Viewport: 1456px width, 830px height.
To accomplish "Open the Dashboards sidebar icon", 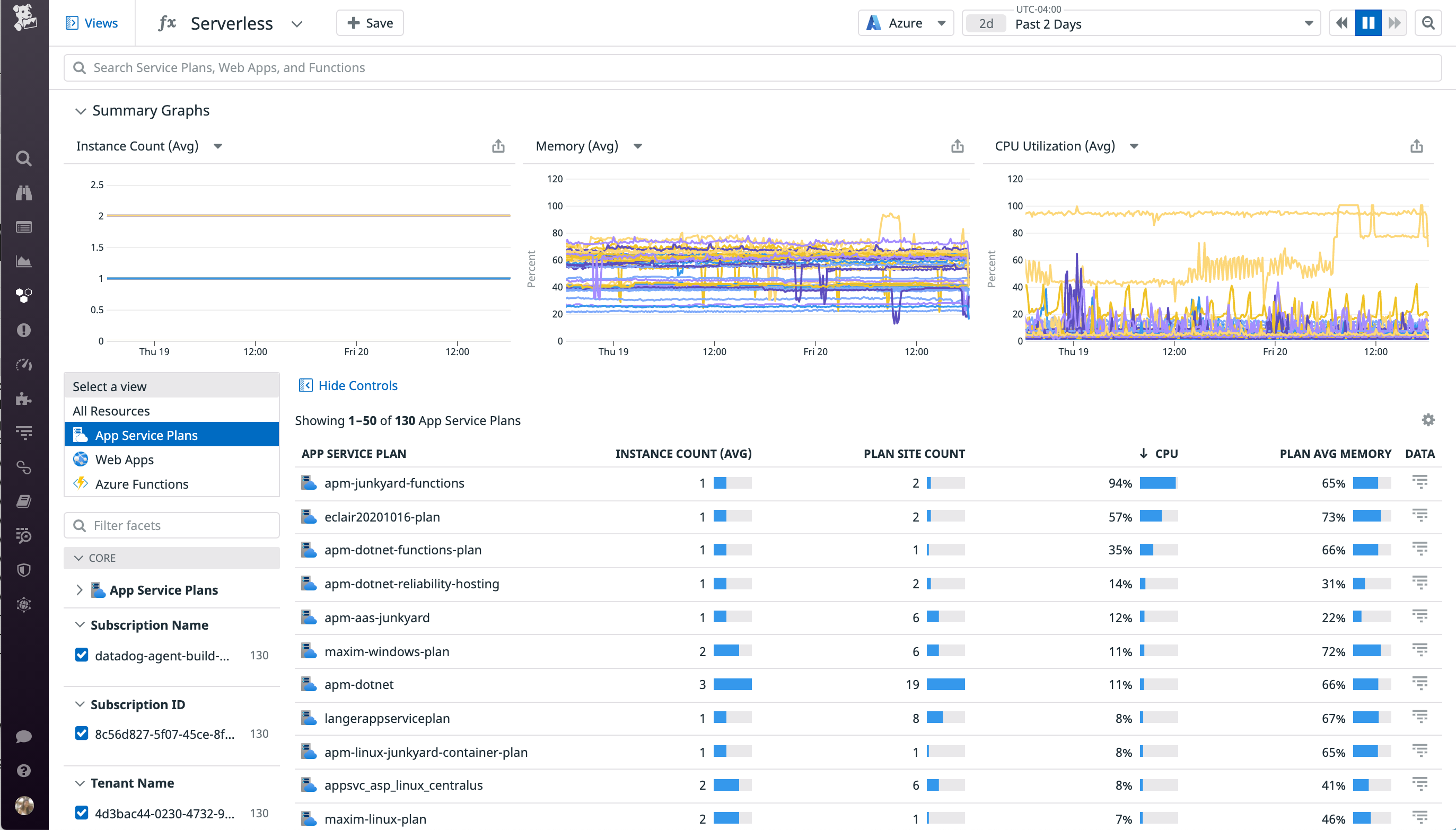I will click(23, 261).
